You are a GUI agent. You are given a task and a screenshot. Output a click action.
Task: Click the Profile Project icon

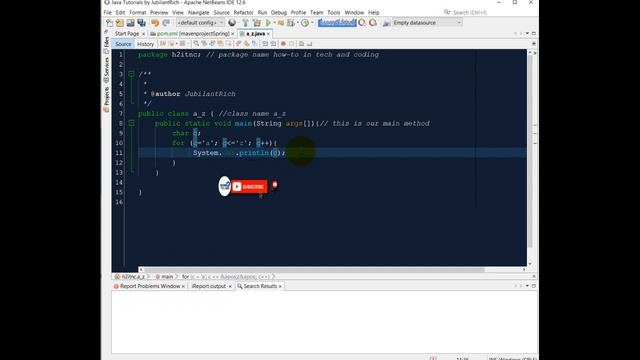291,23
